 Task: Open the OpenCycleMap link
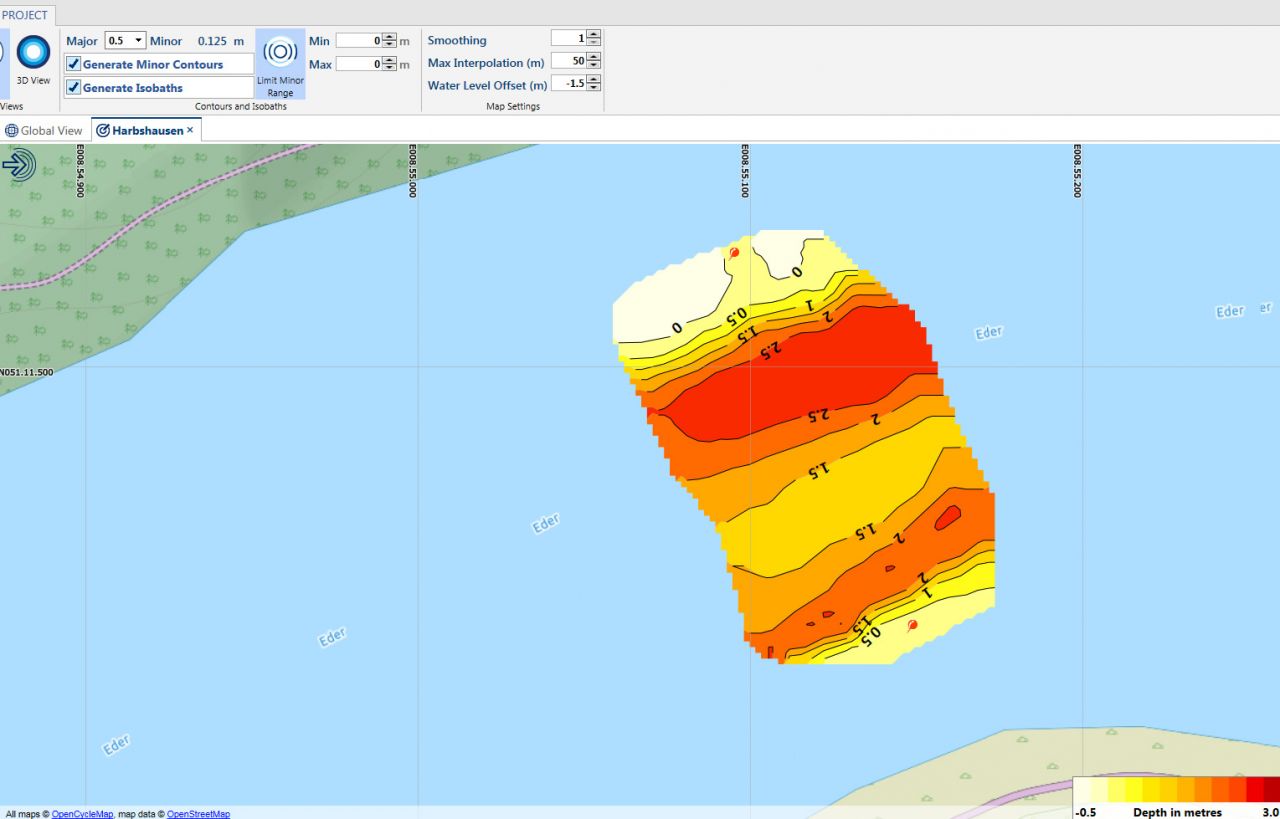pyautogui.click(x=82, y=814)
